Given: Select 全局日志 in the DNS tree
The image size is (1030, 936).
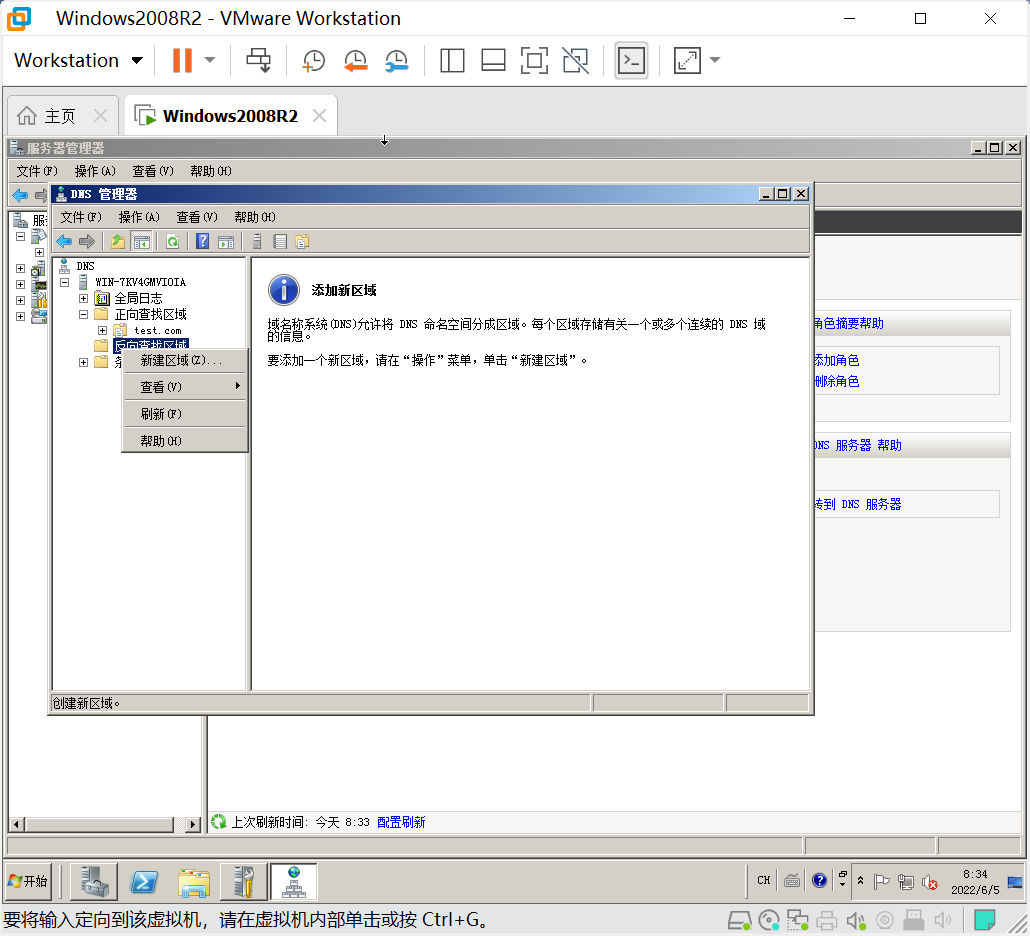Looking at the screenshot, I should click(x=139, y=298).
